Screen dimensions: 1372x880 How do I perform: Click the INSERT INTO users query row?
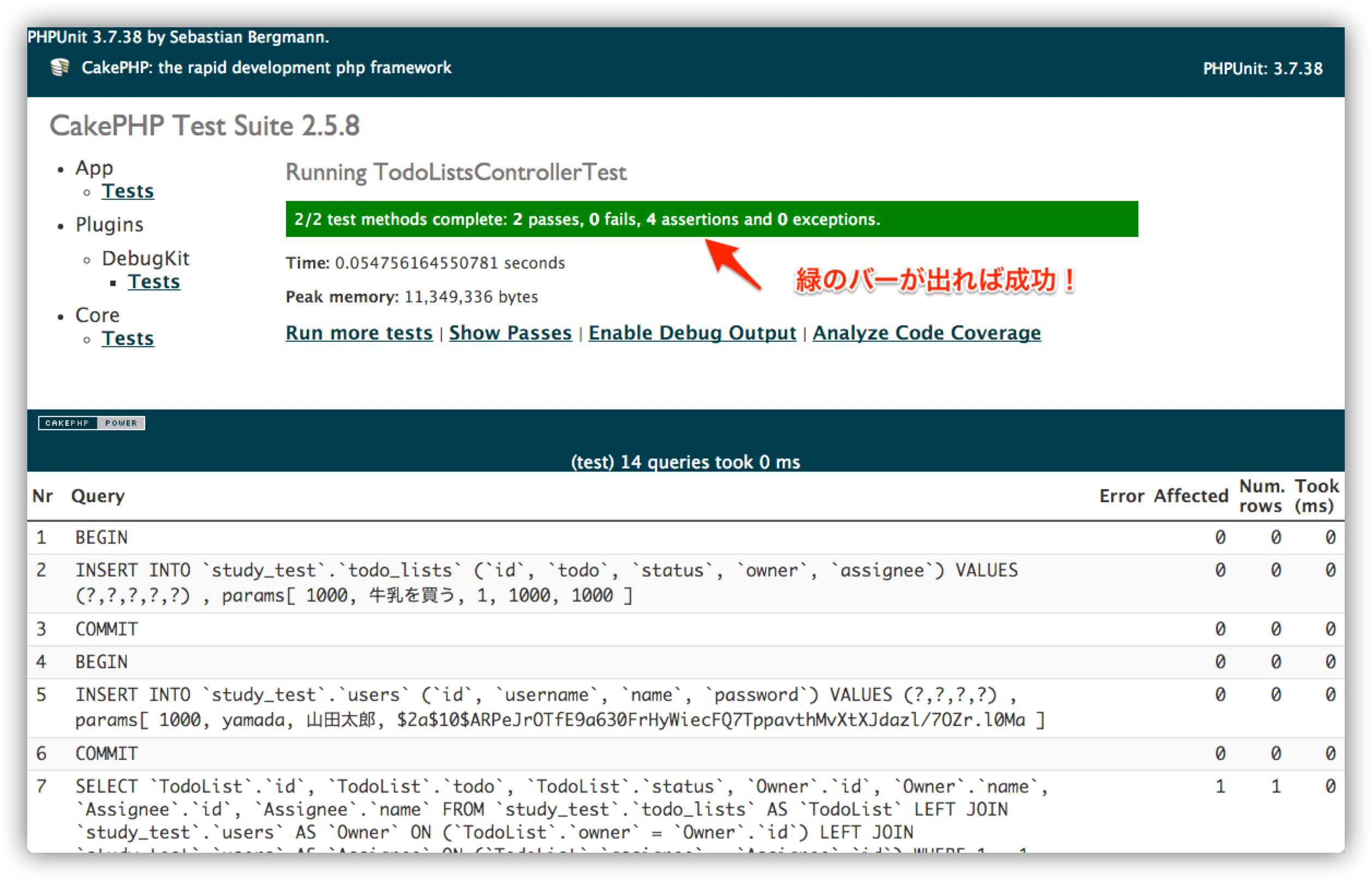tap(685, 708)
